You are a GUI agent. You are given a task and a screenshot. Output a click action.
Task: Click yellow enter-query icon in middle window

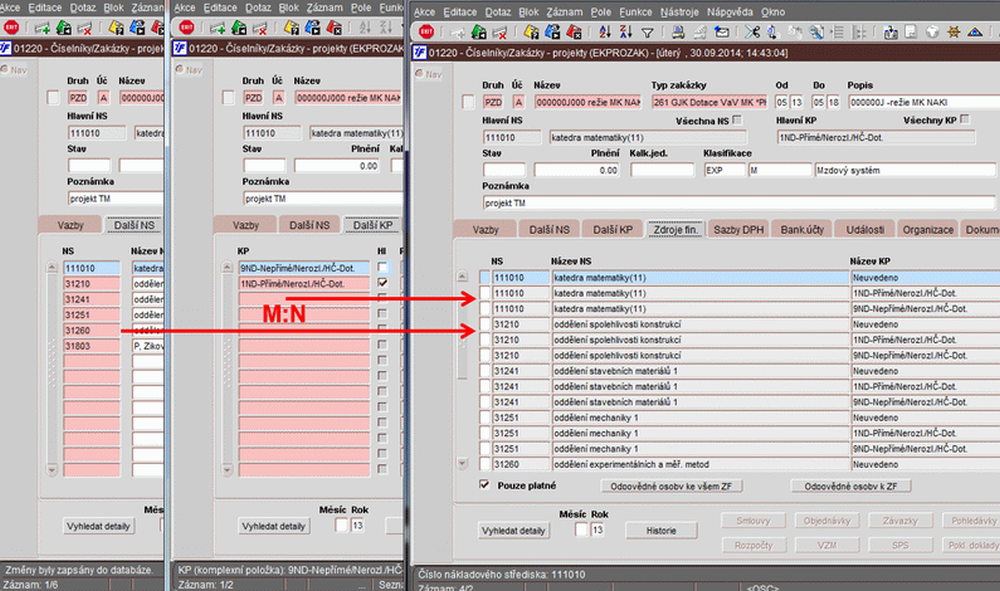pyautogui.click(x=291, y=27)
